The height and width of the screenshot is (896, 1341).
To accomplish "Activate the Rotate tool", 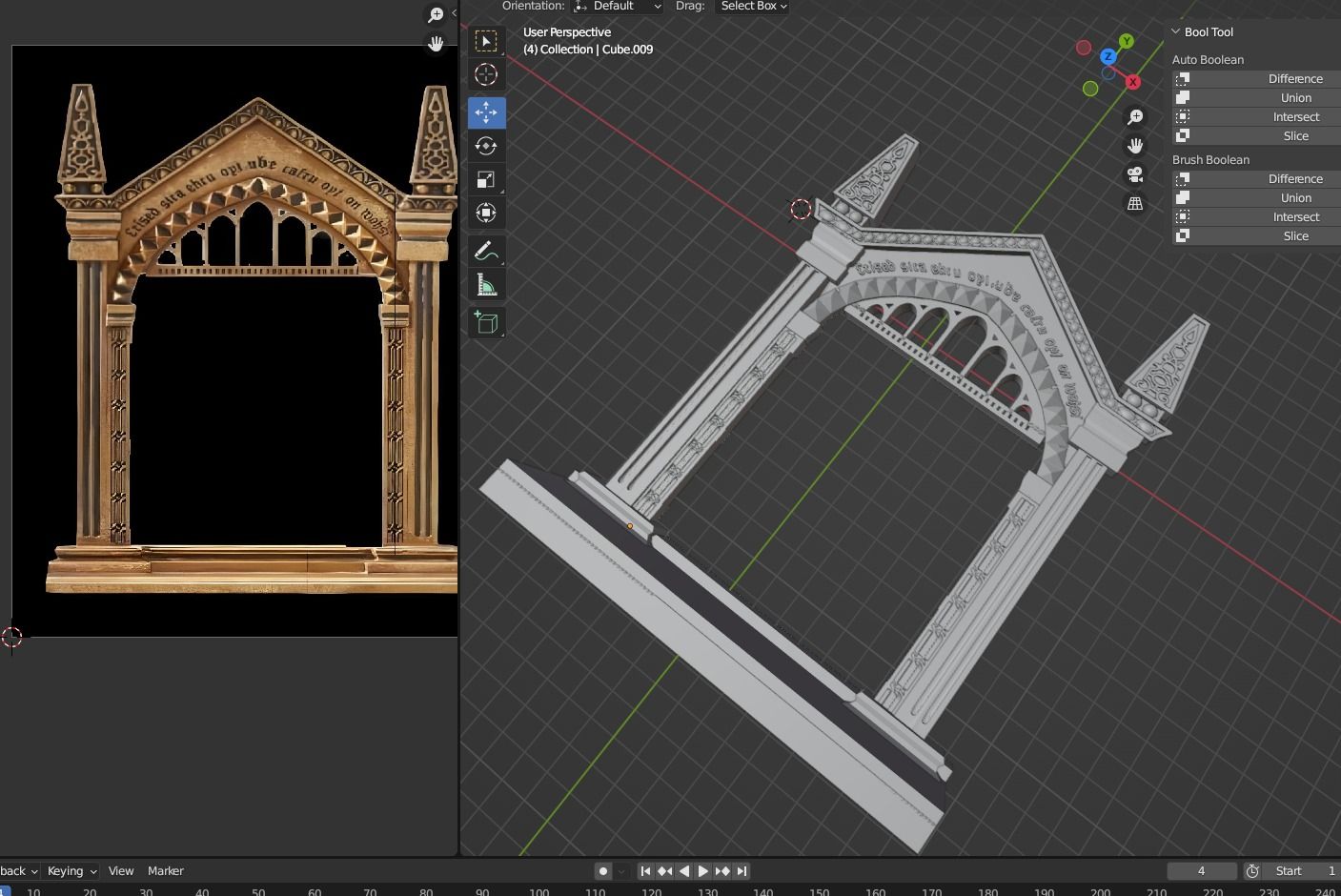I will point(486,146).
